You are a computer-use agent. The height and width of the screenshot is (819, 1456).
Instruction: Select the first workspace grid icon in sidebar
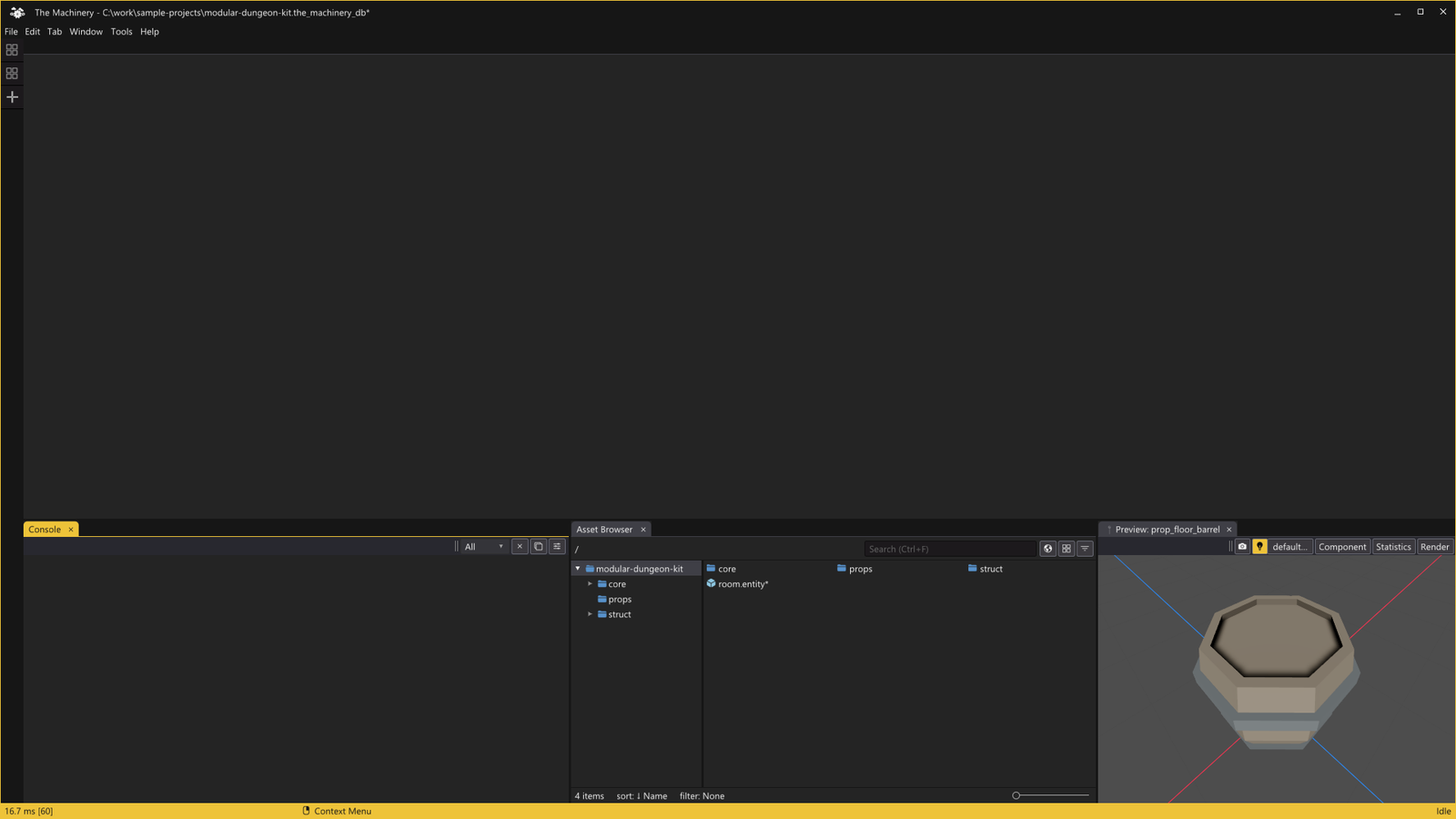(12, 50)
